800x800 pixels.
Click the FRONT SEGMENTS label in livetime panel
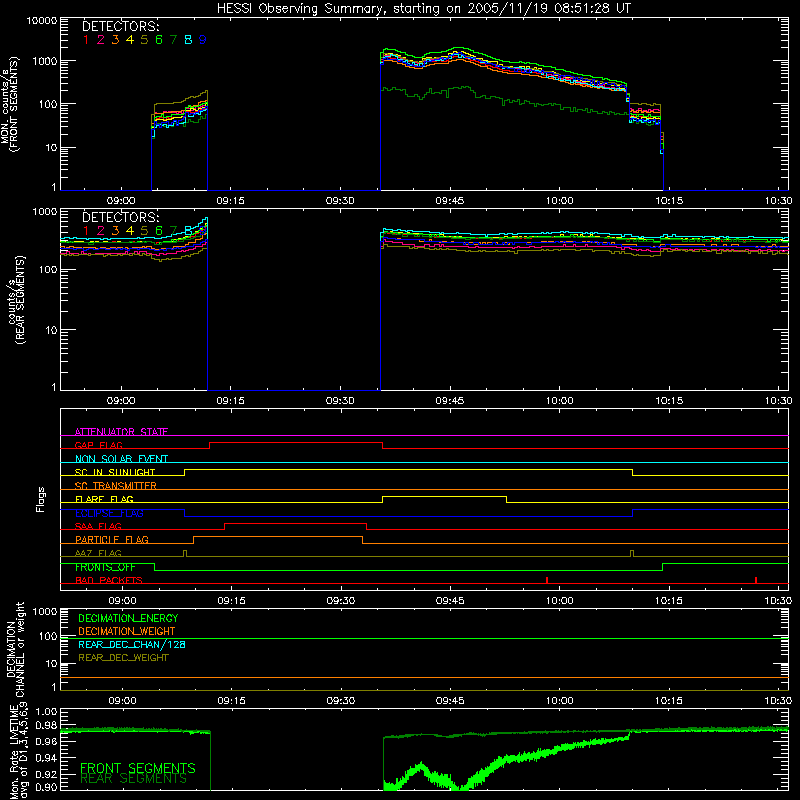[x=138, y=768]
